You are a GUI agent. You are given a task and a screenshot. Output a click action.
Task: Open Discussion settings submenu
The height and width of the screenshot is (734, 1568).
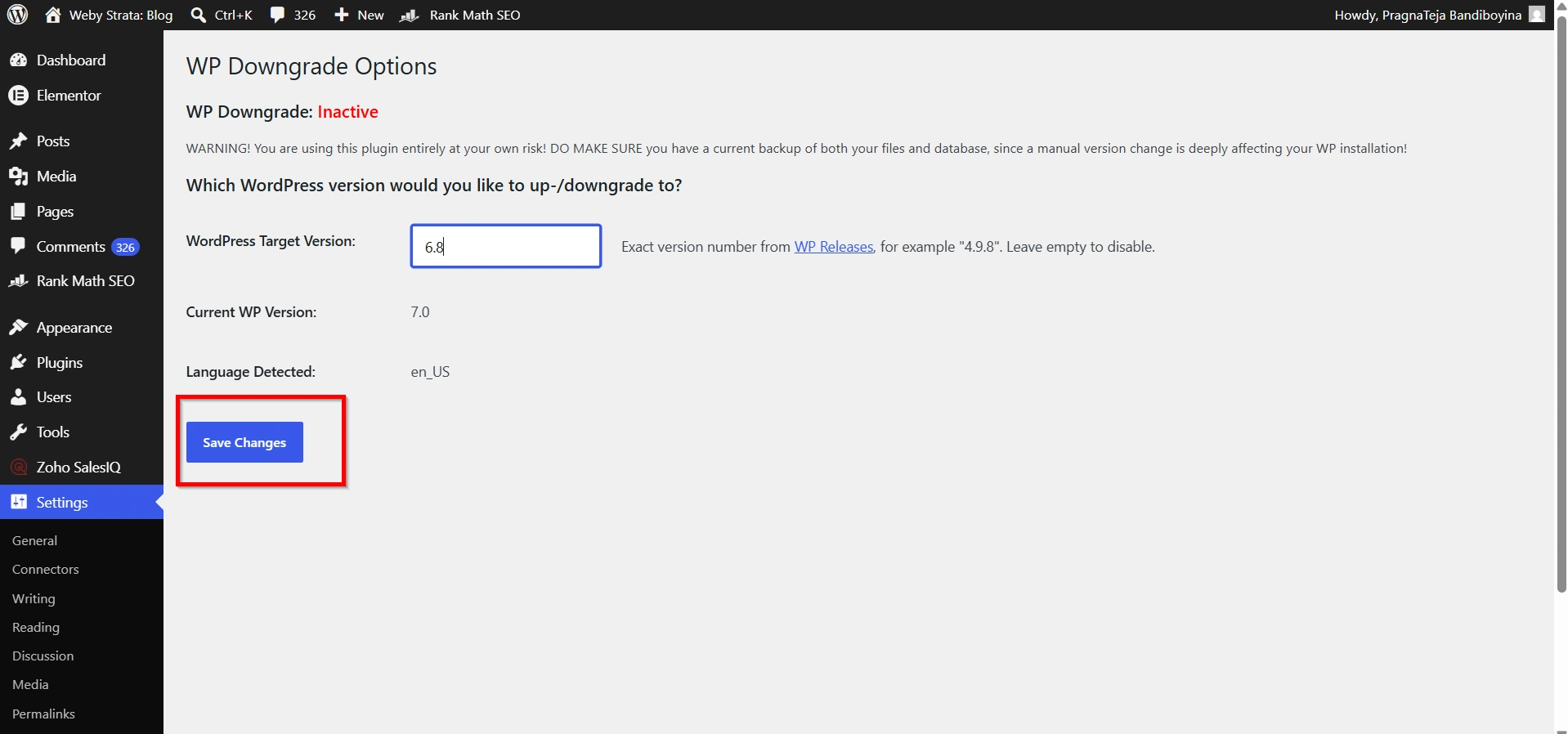[43, 656]
